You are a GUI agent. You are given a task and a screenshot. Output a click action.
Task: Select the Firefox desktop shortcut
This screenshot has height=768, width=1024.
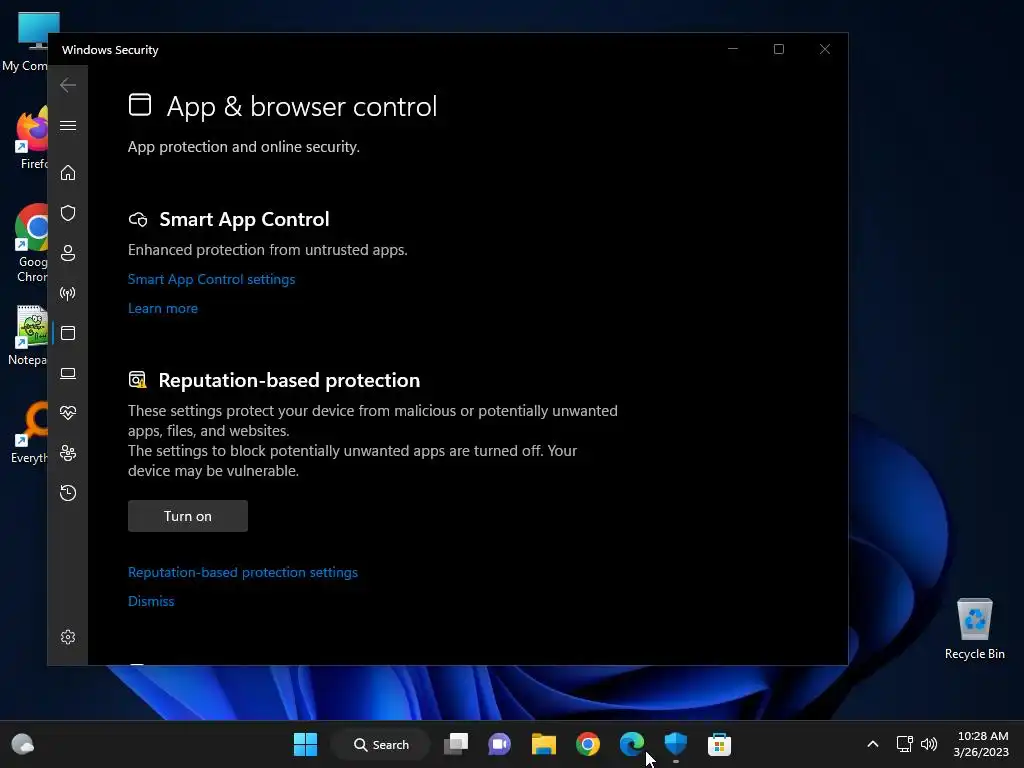pos(31,138)
